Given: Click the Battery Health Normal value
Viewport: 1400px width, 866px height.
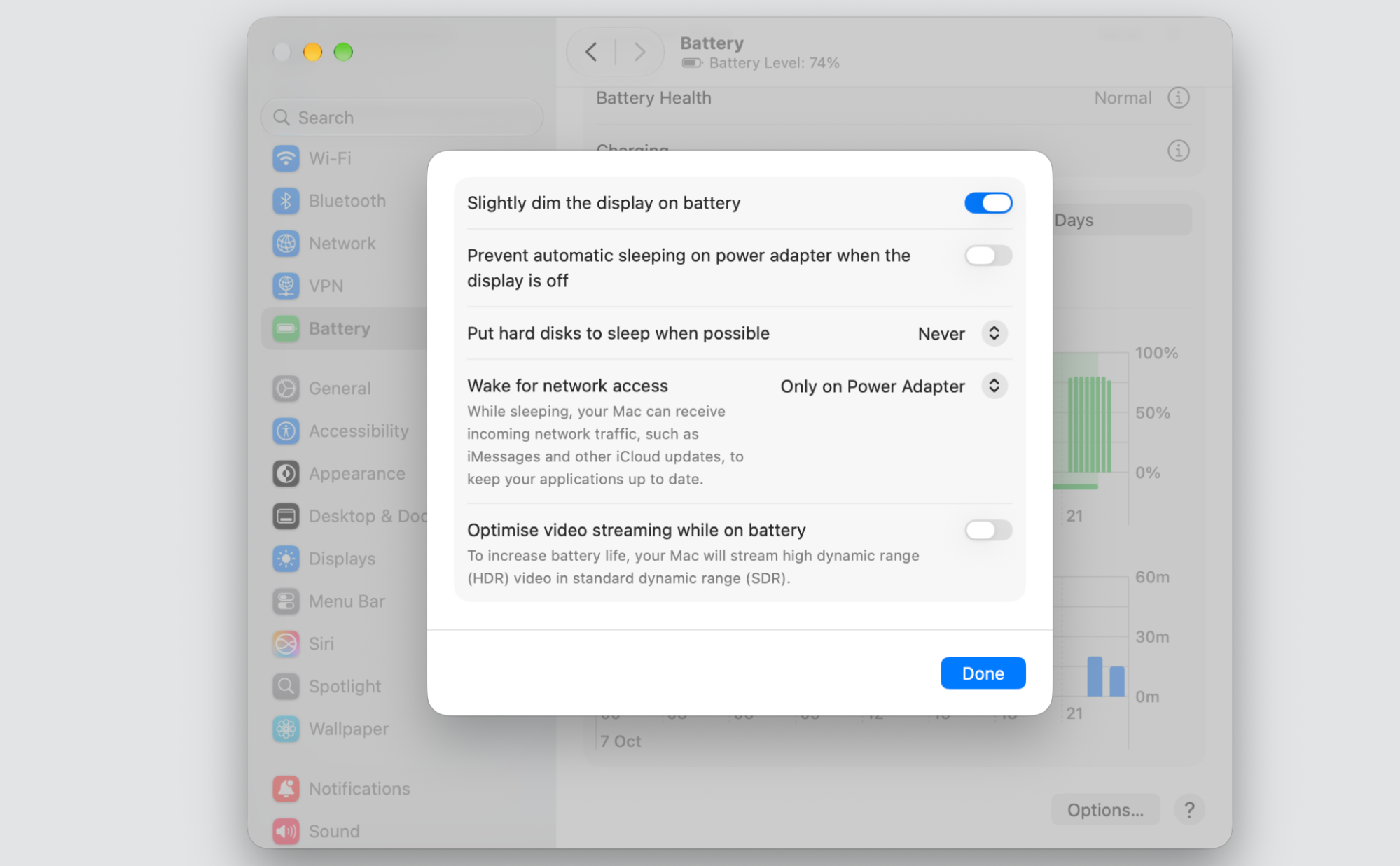Looking at the screenshot, I should click(1123, 98).
